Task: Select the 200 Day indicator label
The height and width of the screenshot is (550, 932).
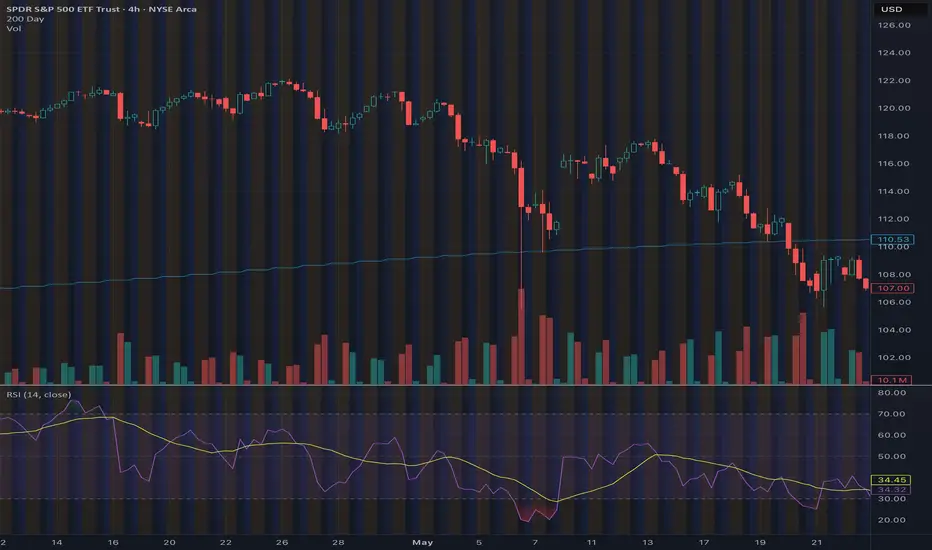Action: (x=25, y=19)
